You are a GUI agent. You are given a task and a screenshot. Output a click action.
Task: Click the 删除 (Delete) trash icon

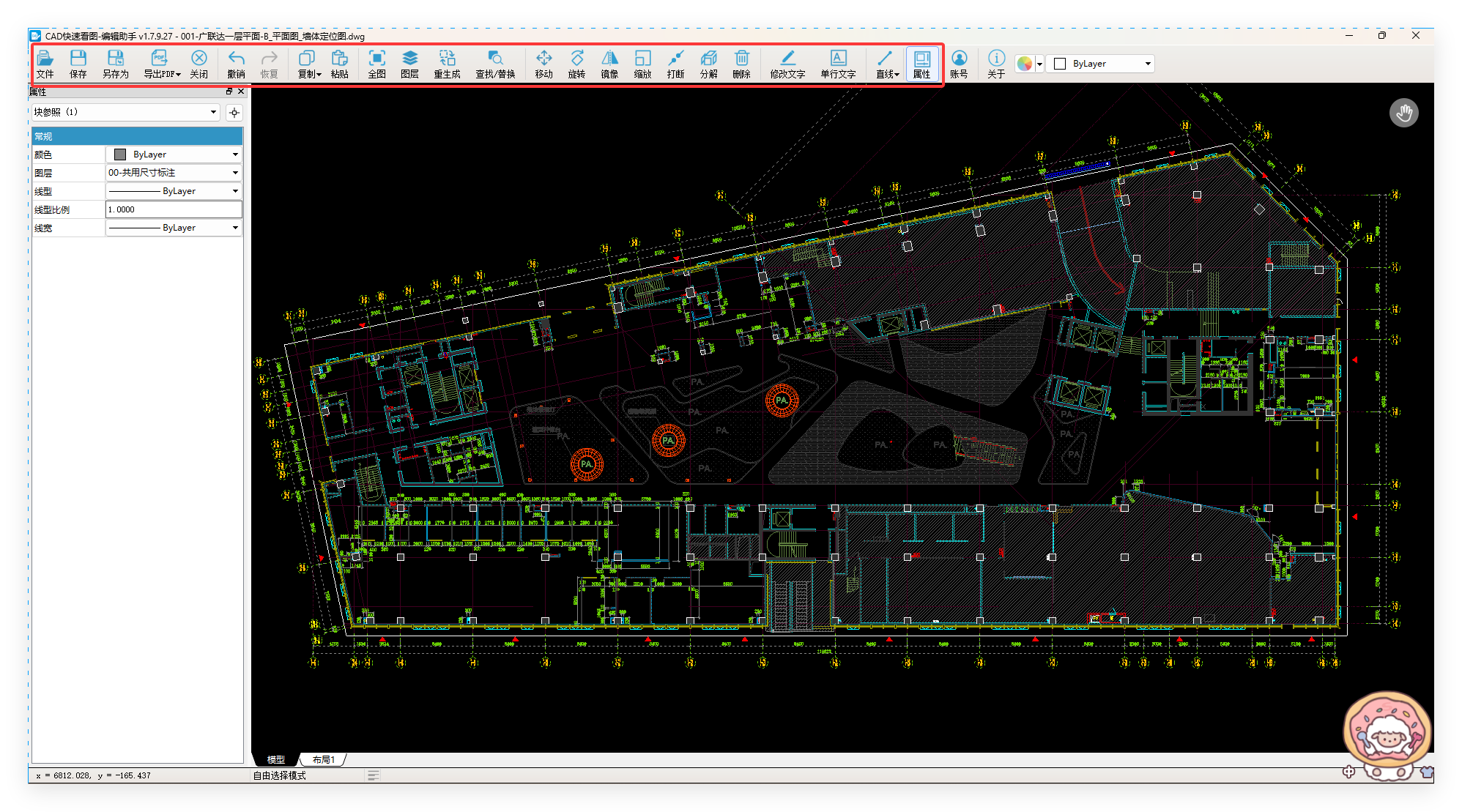[x=741, y=64]
